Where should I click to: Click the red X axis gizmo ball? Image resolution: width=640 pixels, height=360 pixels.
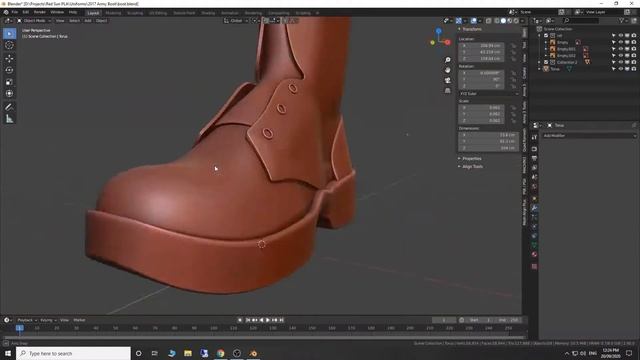(x=447, y=42)
